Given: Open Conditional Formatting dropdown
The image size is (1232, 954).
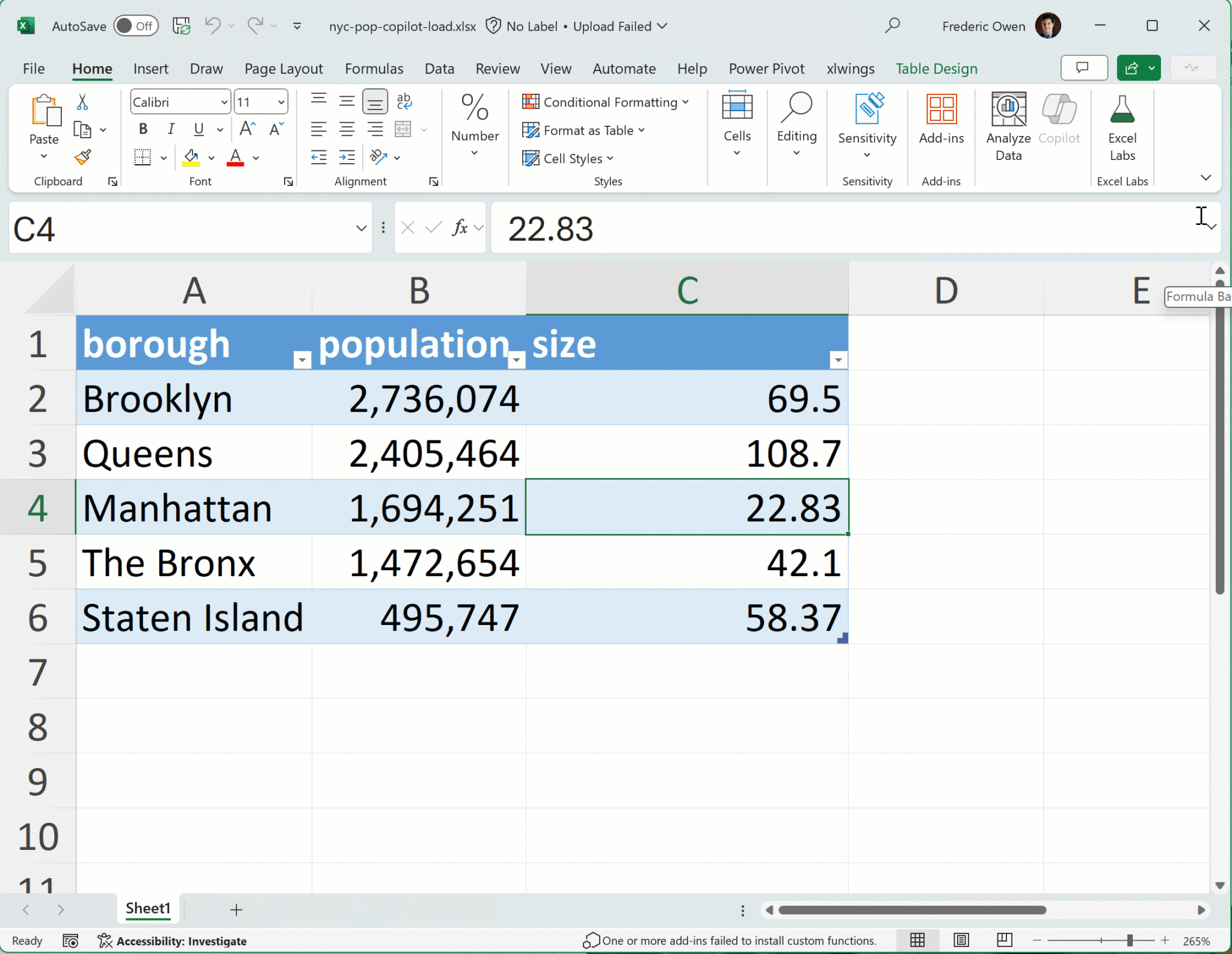Looking at the screenshot, I should pyautogui.click(x=605, y=102).
